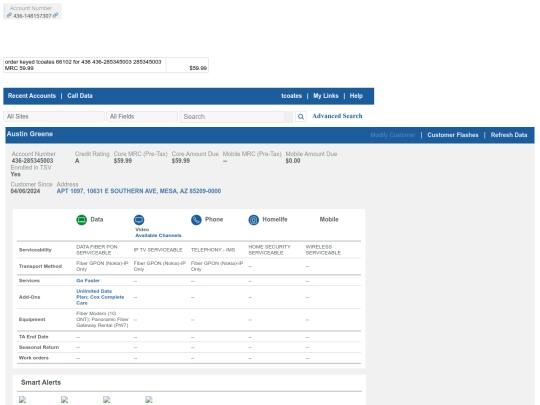Click the fourth Smart Alerts image icon

149,399
